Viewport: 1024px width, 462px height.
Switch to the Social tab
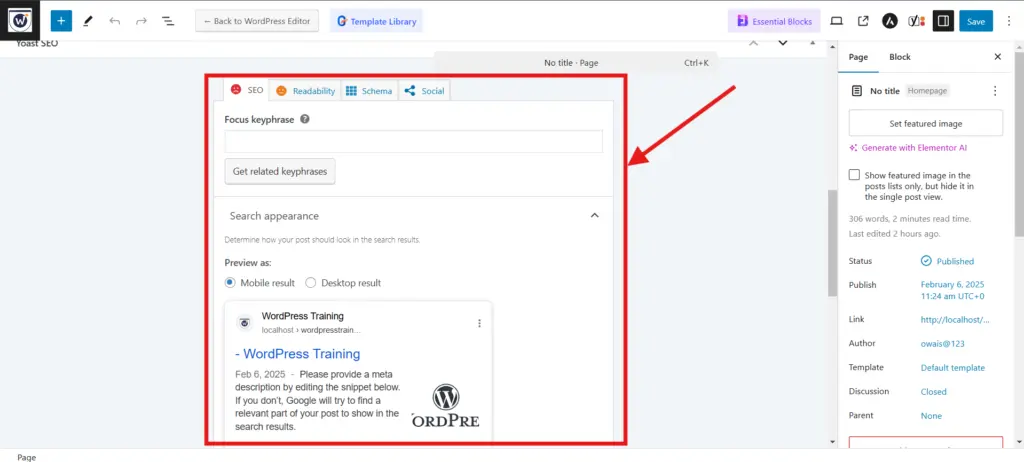[x=424, y=91]
